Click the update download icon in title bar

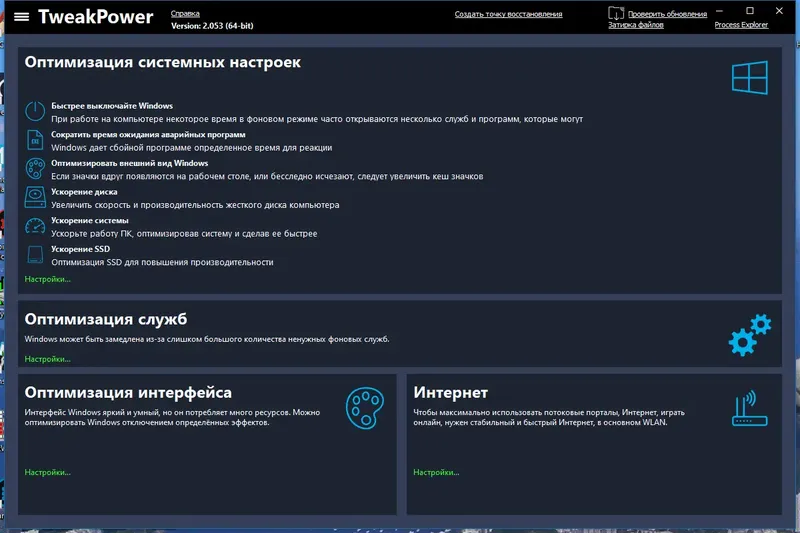point(616,13)
